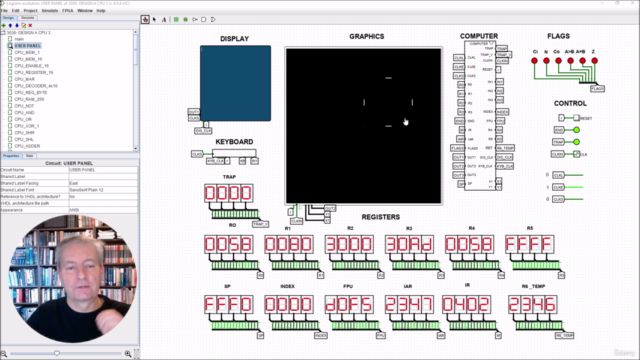The width and height of the screenshot is (640, 360).
Task: Open the FPGA menu
Action: tap(68, 11)
